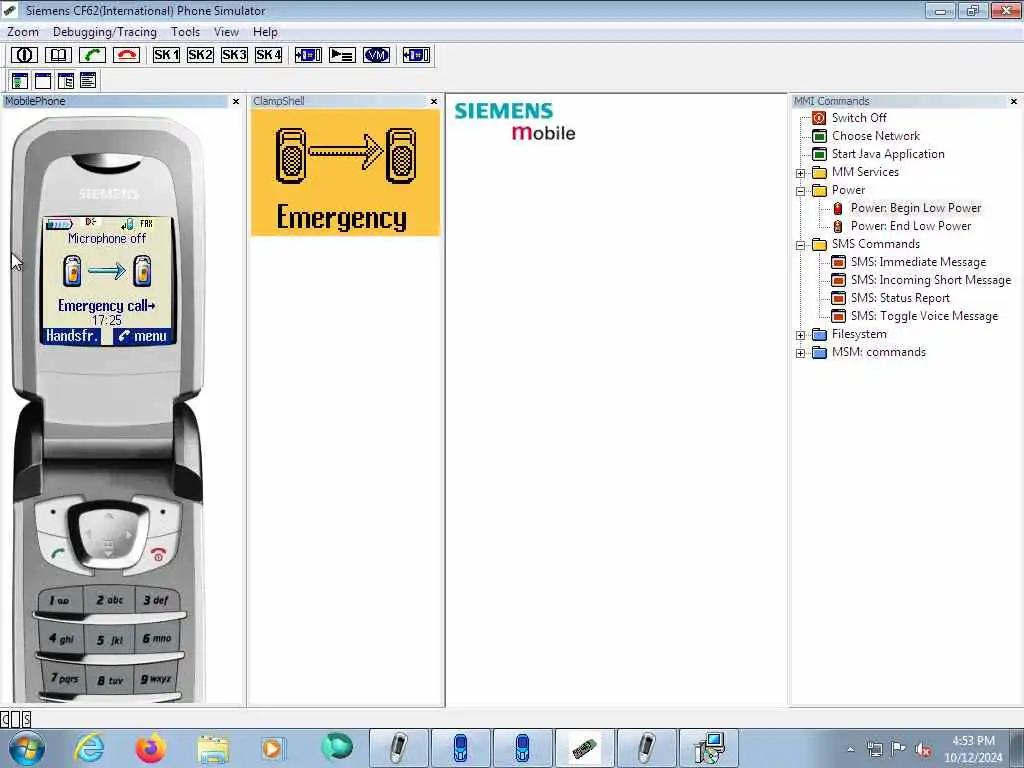This screenshot has width=1024, height=768.
Task: Click the blank window icon in second toolbar
Action: point(43,80)
